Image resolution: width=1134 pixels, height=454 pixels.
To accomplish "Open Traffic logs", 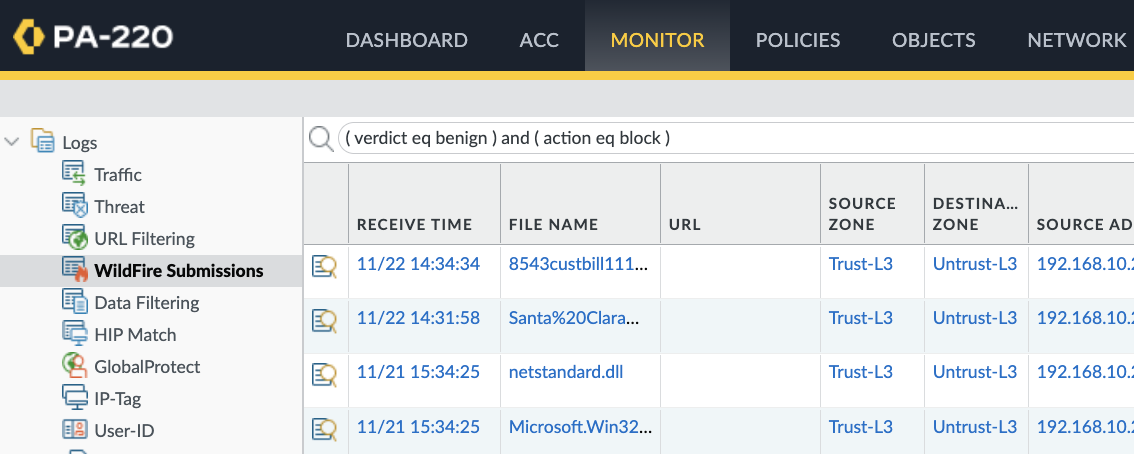I will pyautogui.click(x=118, y=175).
